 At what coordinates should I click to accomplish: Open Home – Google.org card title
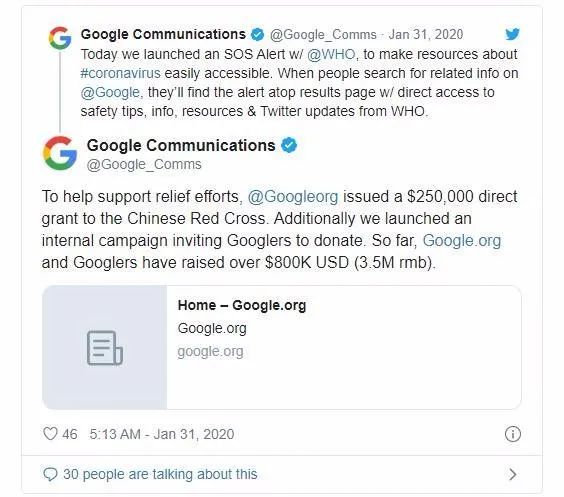pos(242,305)
